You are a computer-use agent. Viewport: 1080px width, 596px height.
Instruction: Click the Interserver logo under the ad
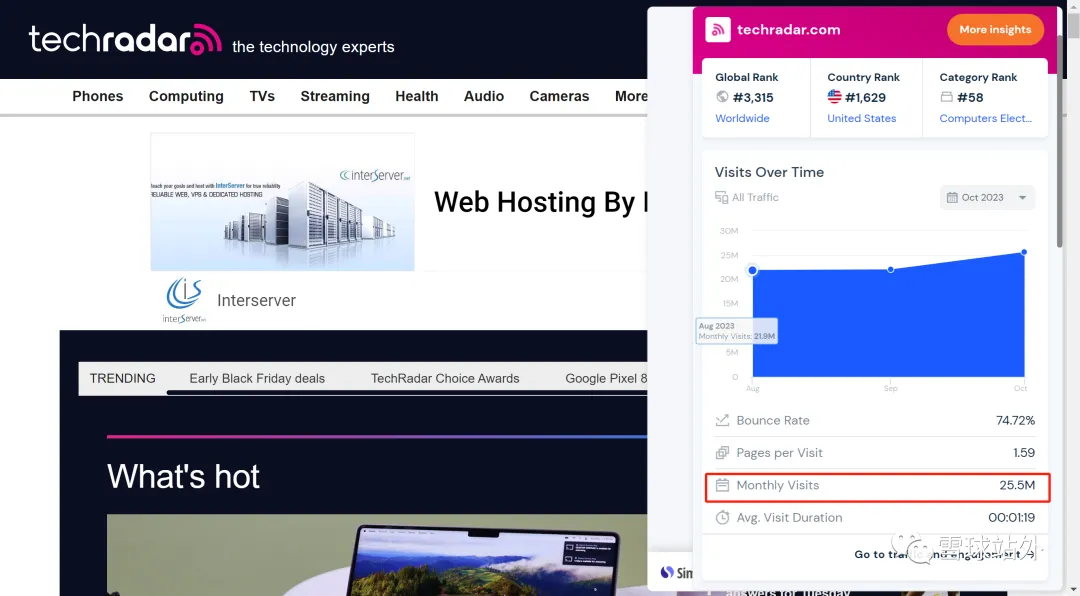point(184,300)
